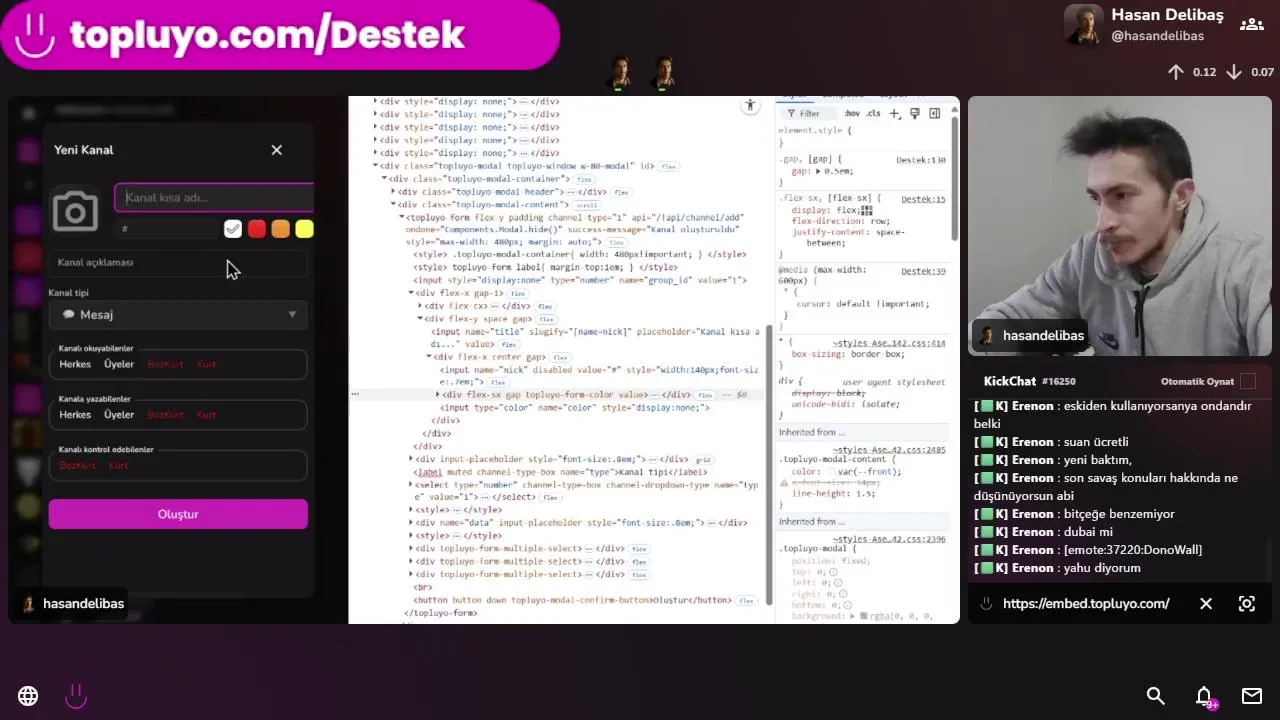Click the download speed down-arrow icon
The image size is (1280, 720).
(1234, 72)
